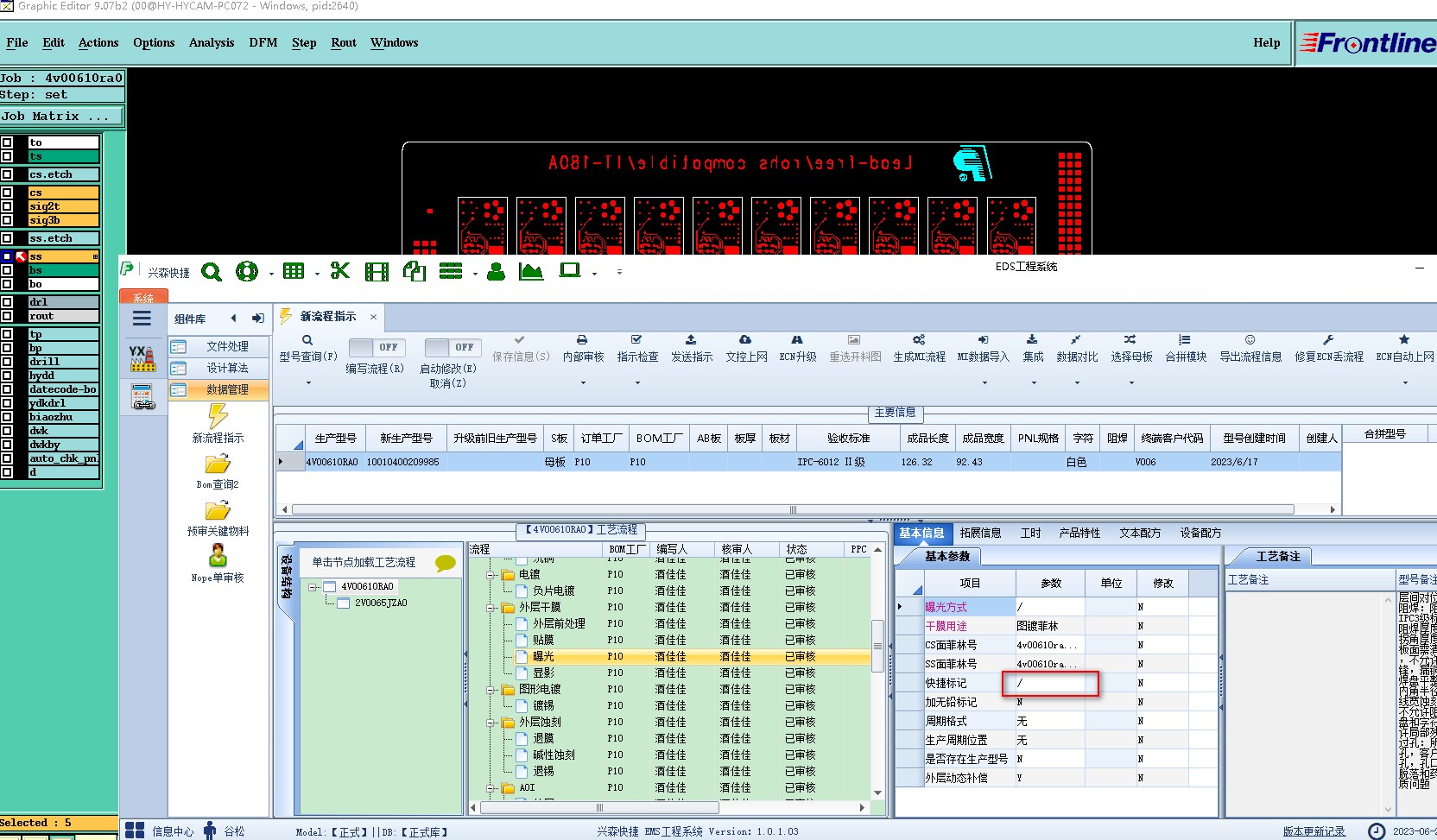Screen dimensions: 1437x840
Task: Click ECN升级 toolbar button
Action: click(797, 349)
